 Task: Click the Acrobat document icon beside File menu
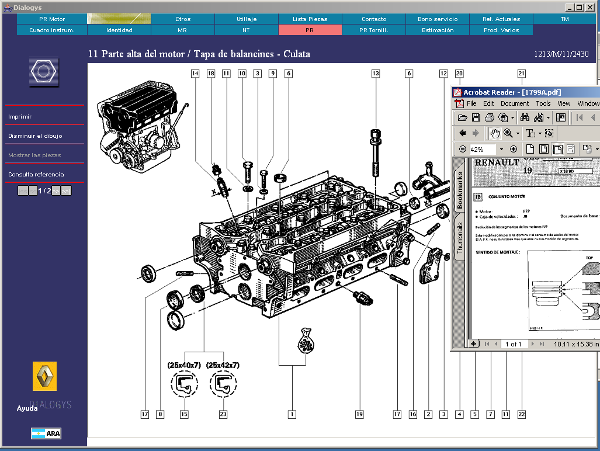[x=459, y=104]
